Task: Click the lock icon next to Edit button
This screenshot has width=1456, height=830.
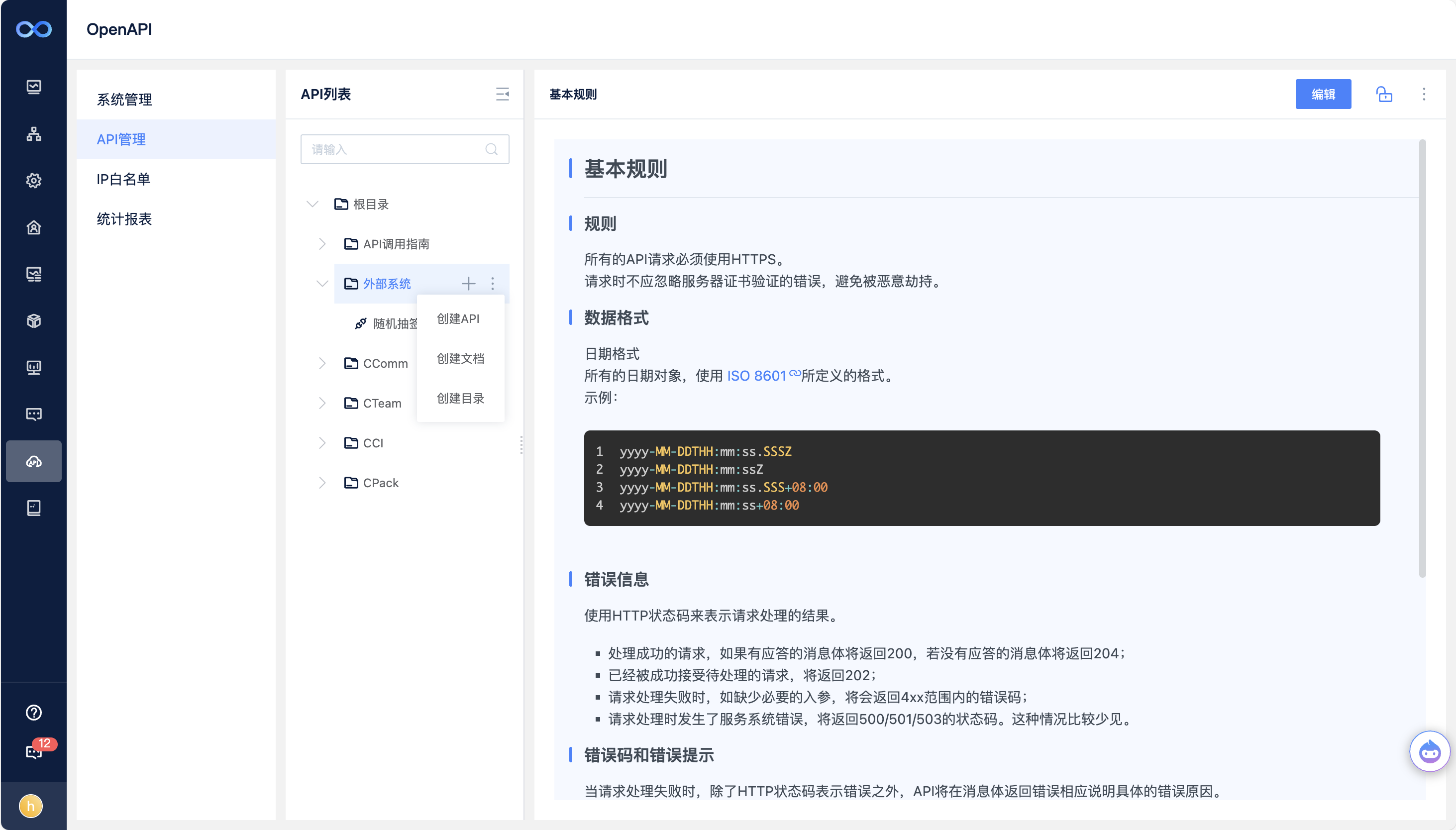Action: tap(1384, 94)
